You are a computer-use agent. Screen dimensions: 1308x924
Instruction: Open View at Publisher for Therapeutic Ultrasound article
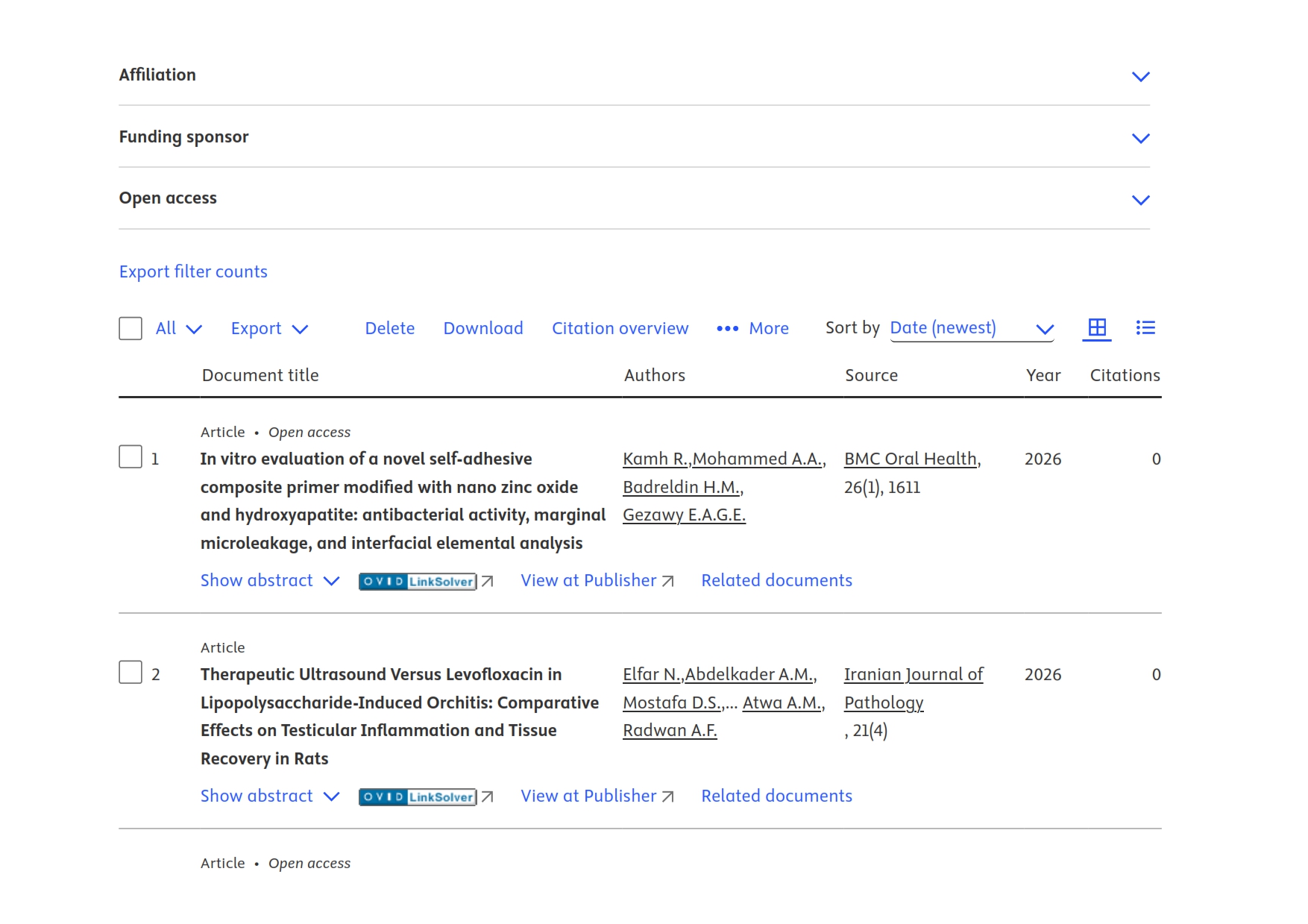tap(597, 796)
